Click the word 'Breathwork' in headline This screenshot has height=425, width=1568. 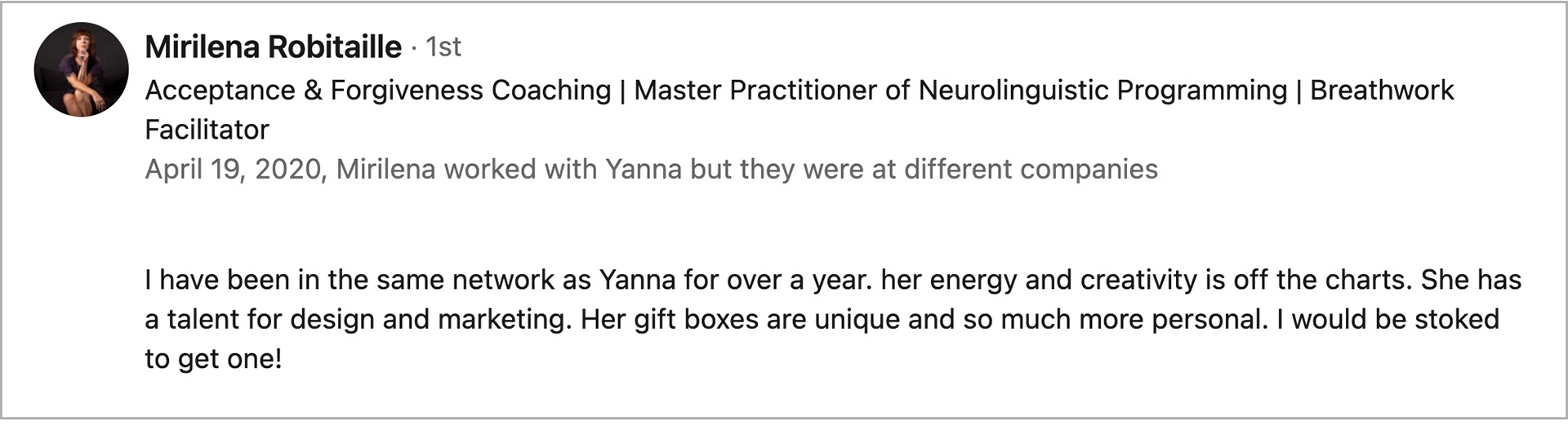point(1382,90)
